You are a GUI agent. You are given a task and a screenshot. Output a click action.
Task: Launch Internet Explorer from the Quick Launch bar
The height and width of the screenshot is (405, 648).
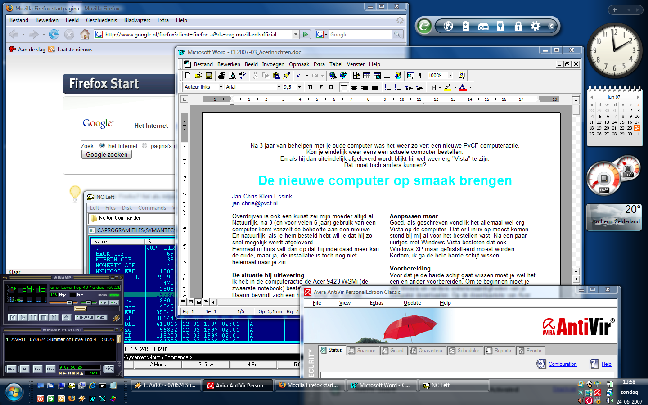pos(92,386)
